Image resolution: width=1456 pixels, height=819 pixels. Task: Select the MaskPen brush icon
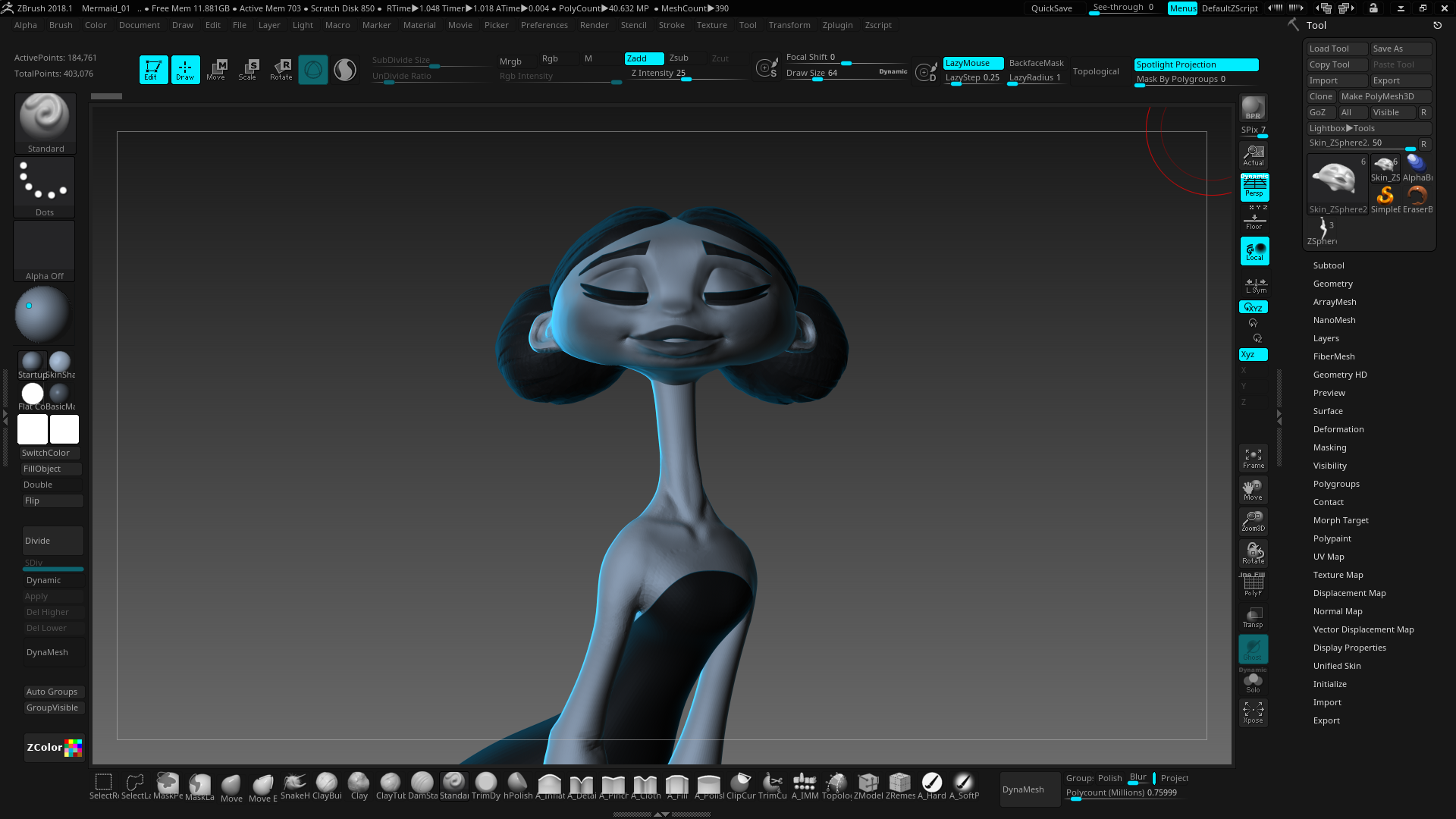click(168, 786)
